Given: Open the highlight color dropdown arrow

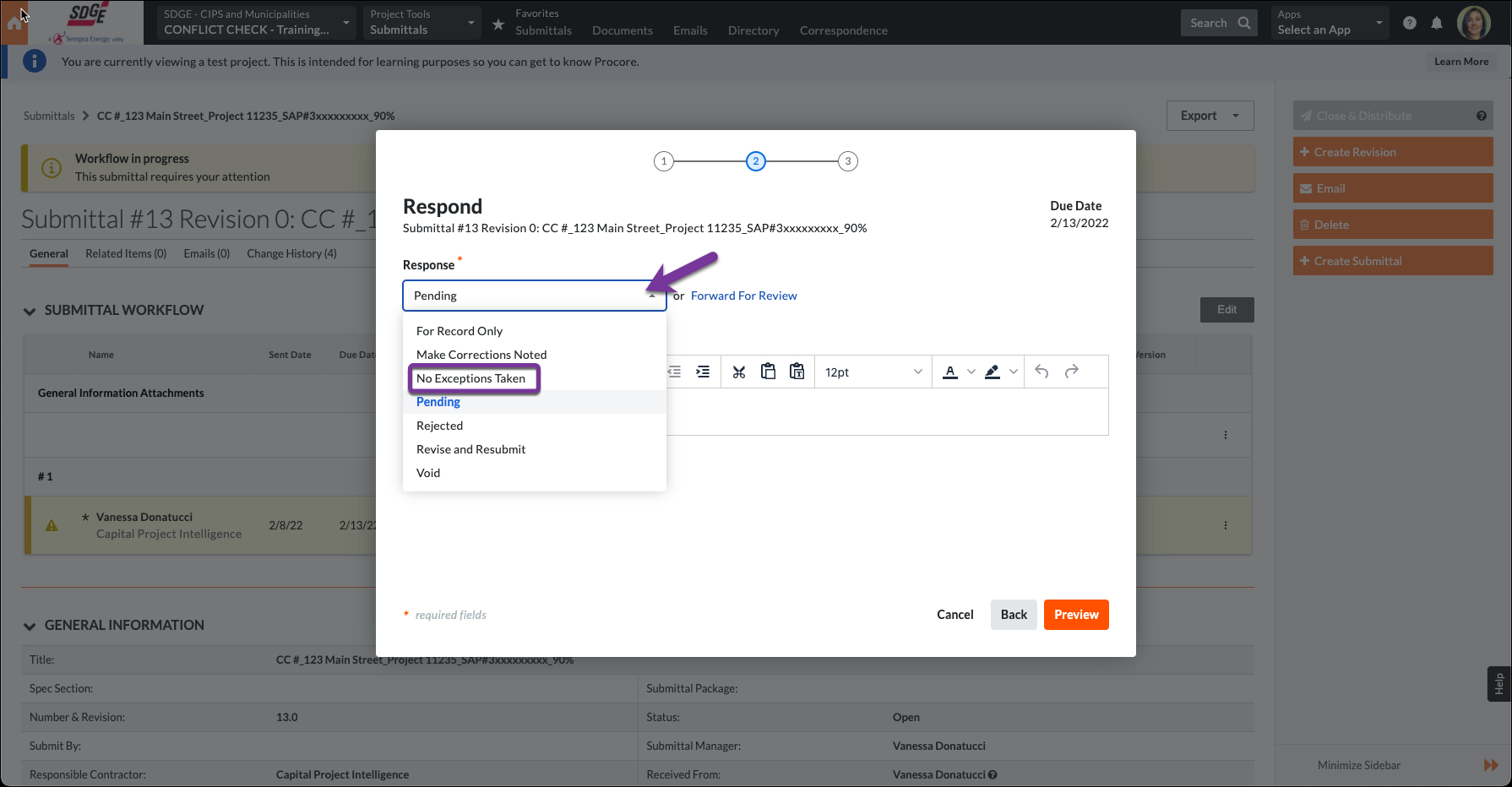Looking at the screenshot, I should coord(1014,372).
